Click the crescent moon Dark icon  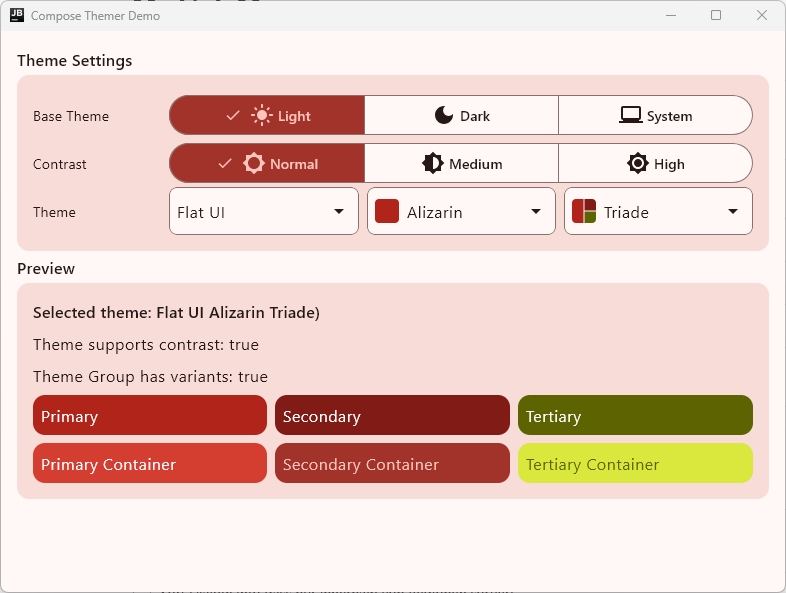444,115
